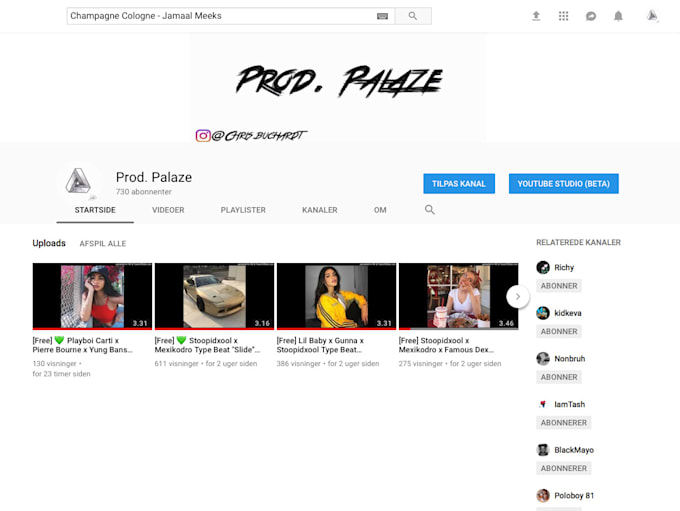Open YOUTUBE STUDIO (BETA) button
680x511 pixels.
563,184
